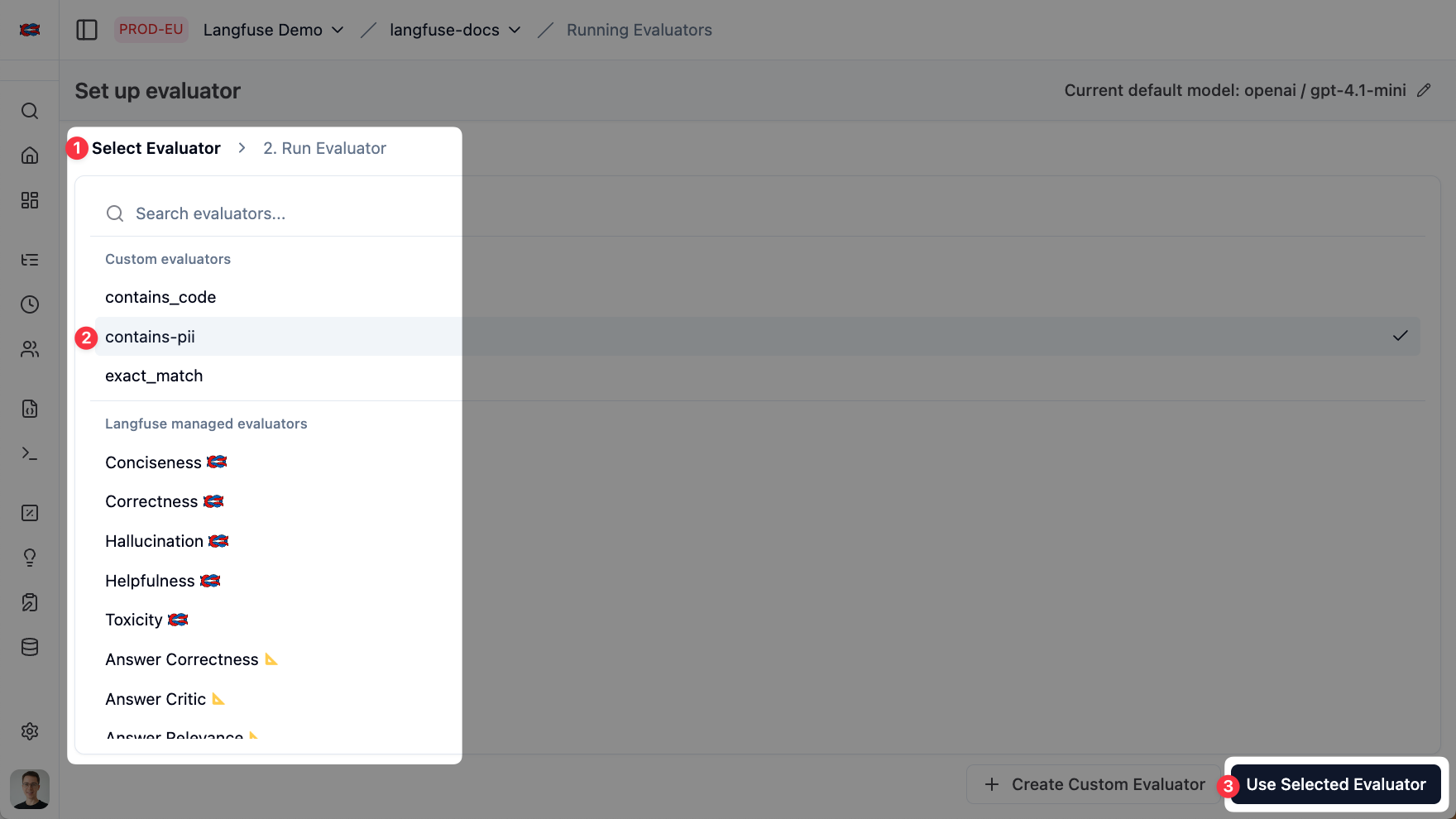Go to the Running Evaluators breadcrumb

(639, 30)
